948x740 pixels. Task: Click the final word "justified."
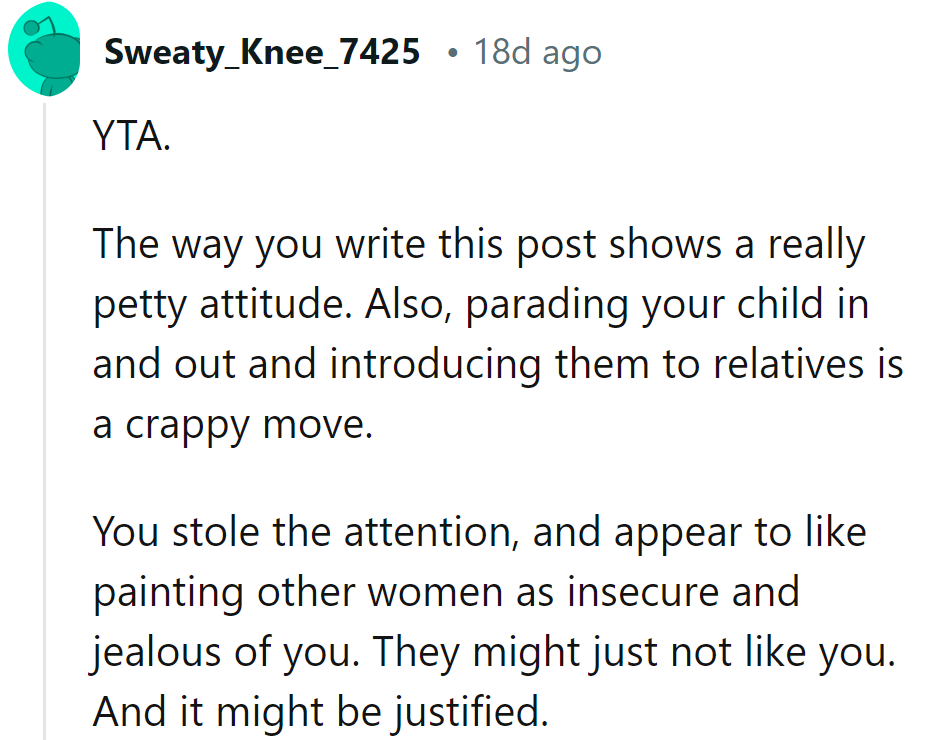tap(472, 712)
